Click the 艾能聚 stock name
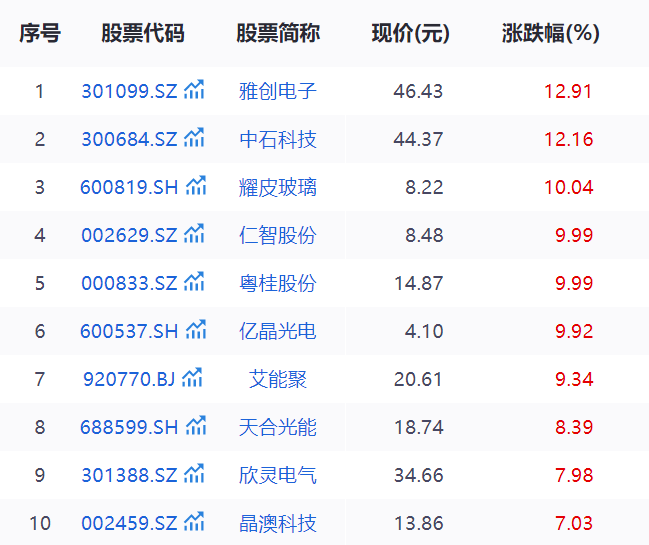Screen dimensions: 649x545 (278, 379)
